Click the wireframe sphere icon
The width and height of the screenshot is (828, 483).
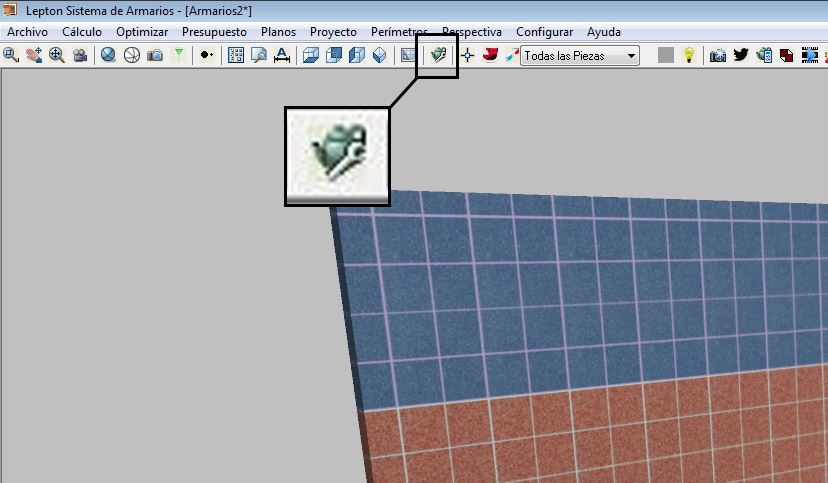coord(131,55)
